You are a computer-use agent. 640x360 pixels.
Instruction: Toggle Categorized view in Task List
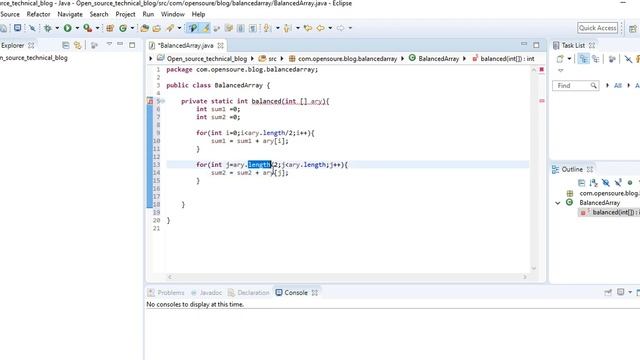(x=583, y=59)
